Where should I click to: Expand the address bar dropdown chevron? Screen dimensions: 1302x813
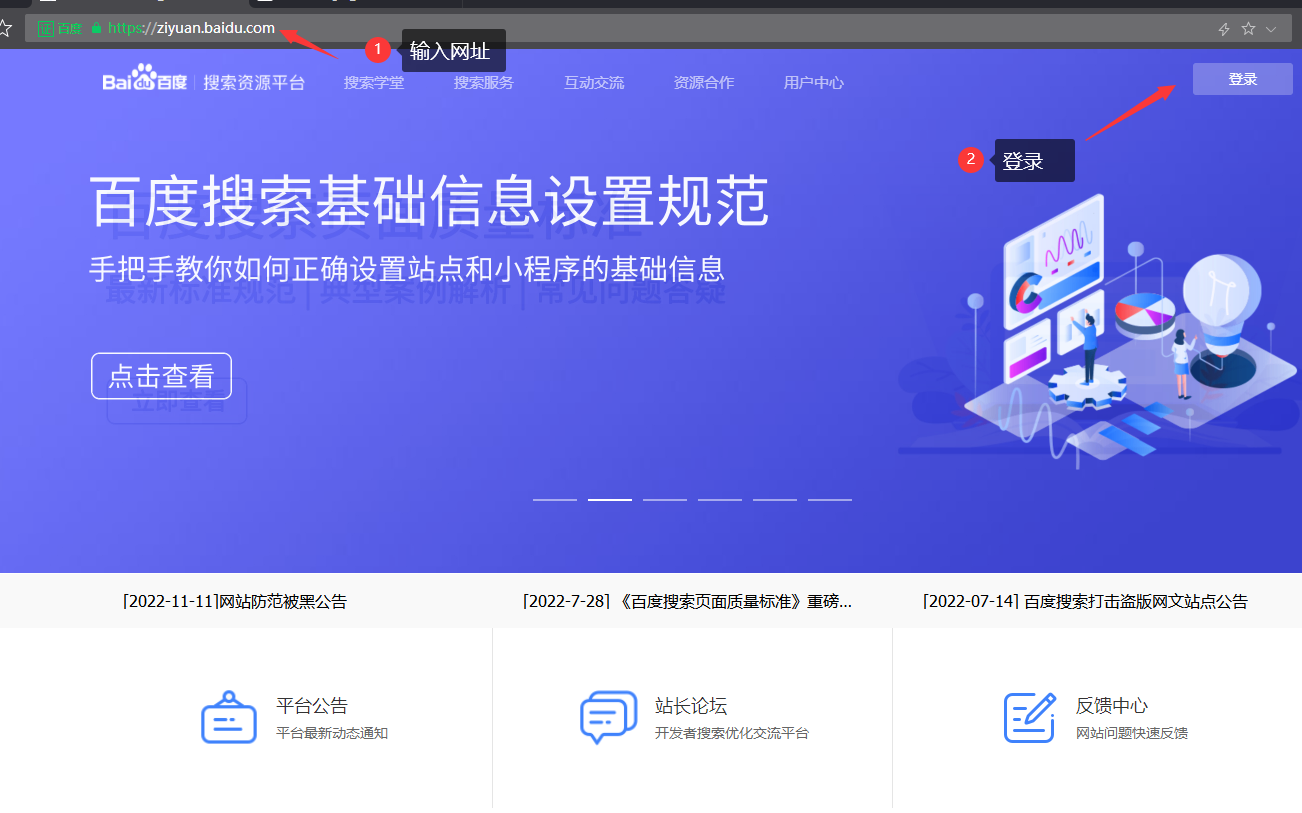[x=1271, y=29]
